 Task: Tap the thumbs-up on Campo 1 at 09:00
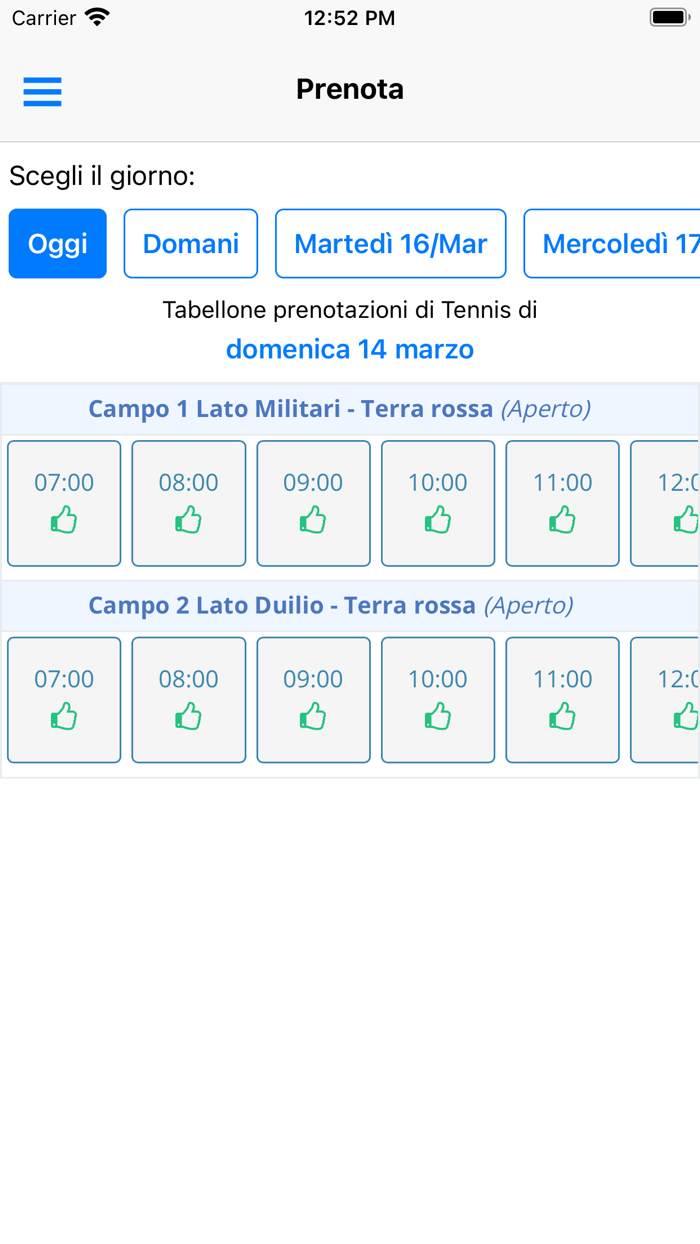tap(313, 520)
